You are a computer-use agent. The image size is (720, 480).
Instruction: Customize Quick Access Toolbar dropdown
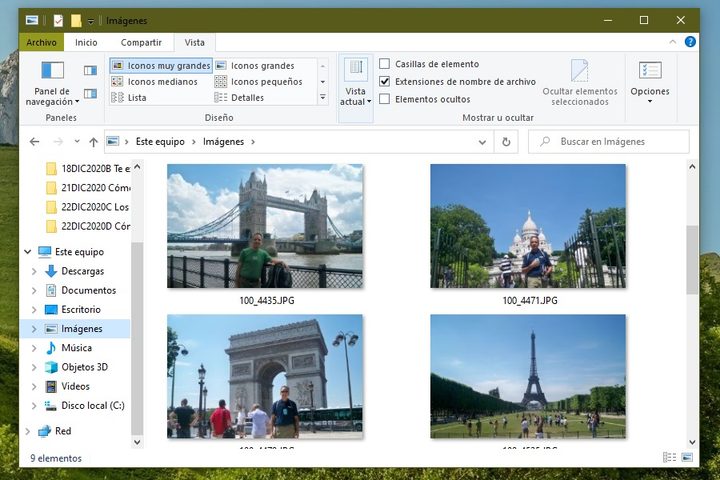[x=91, y=21]
